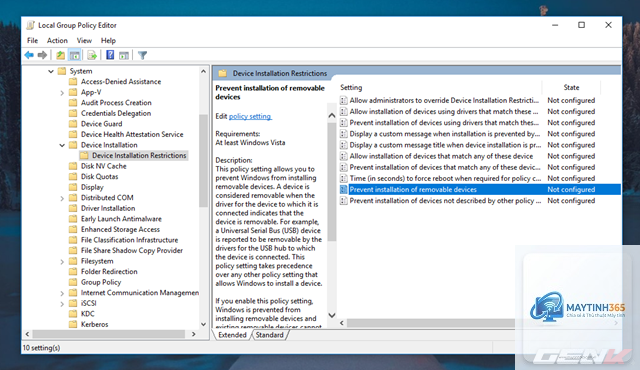Open Help via the blue question-mark icon
The image size is (640, 370).
click(x=110, y=55)
